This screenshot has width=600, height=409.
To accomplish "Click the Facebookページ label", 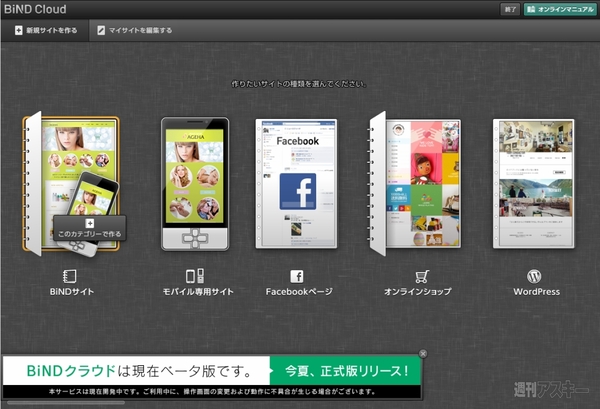I will coord(299,292).
